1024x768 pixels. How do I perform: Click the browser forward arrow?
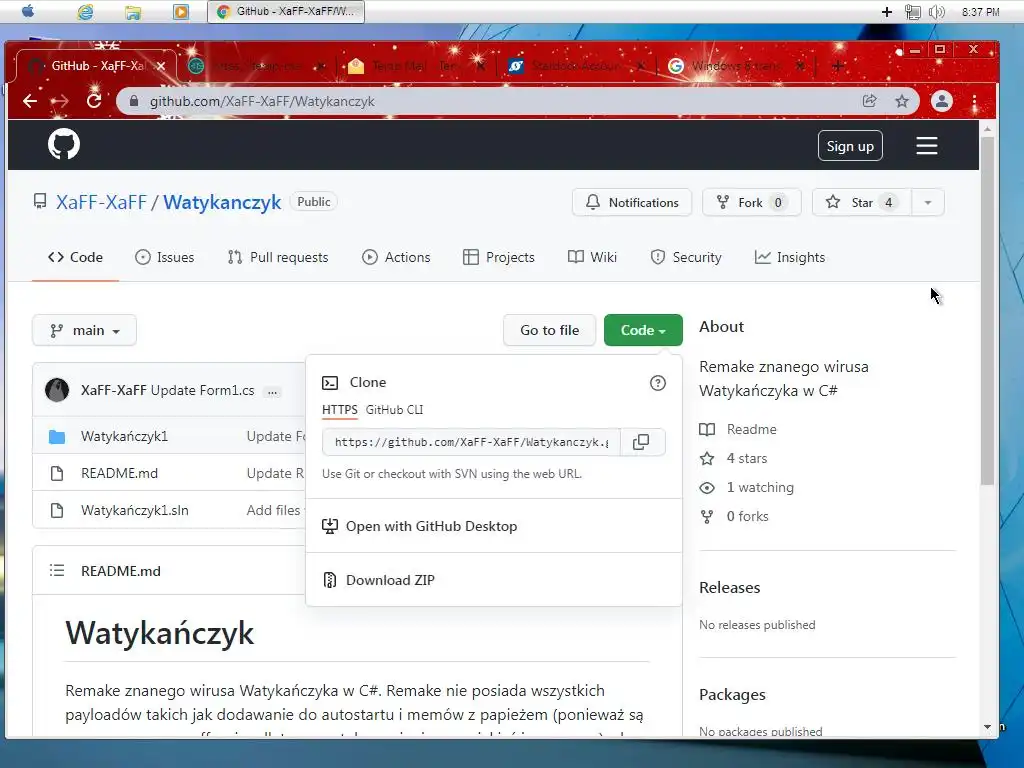[x=60, y=101]
